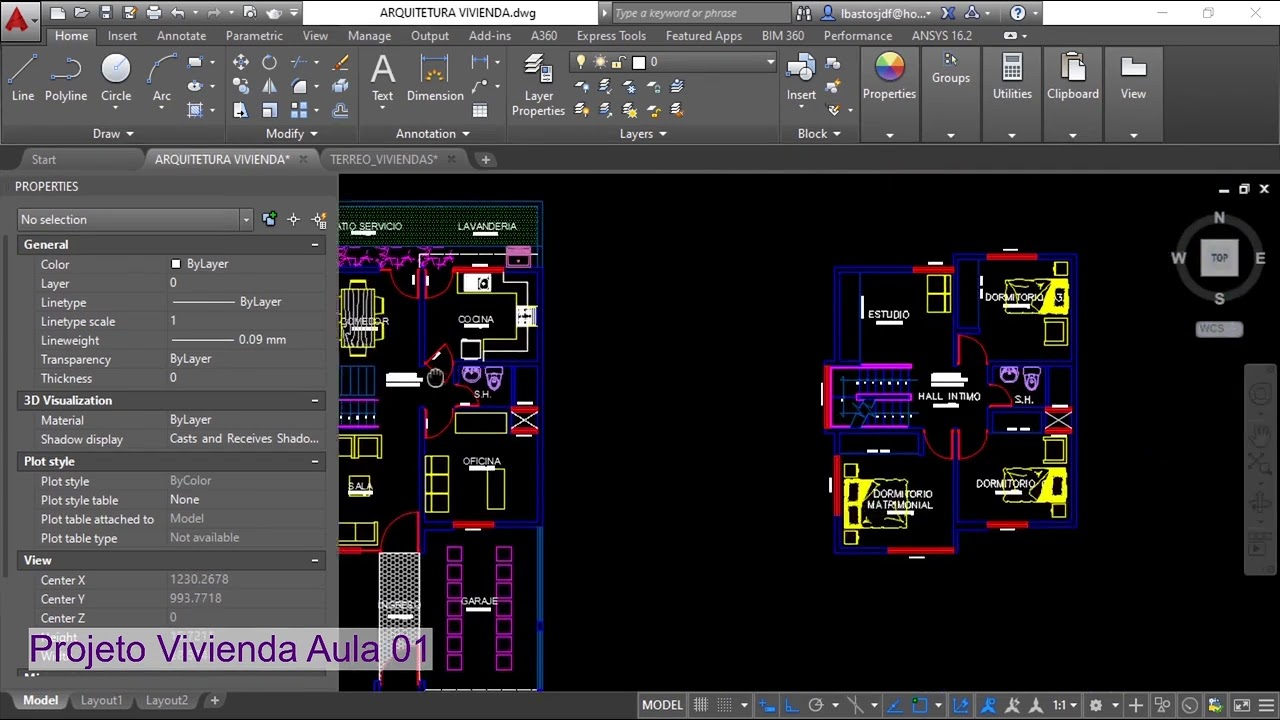
Task: Click the Quick Select icon in Properties palette
Action: pos(319,219)
